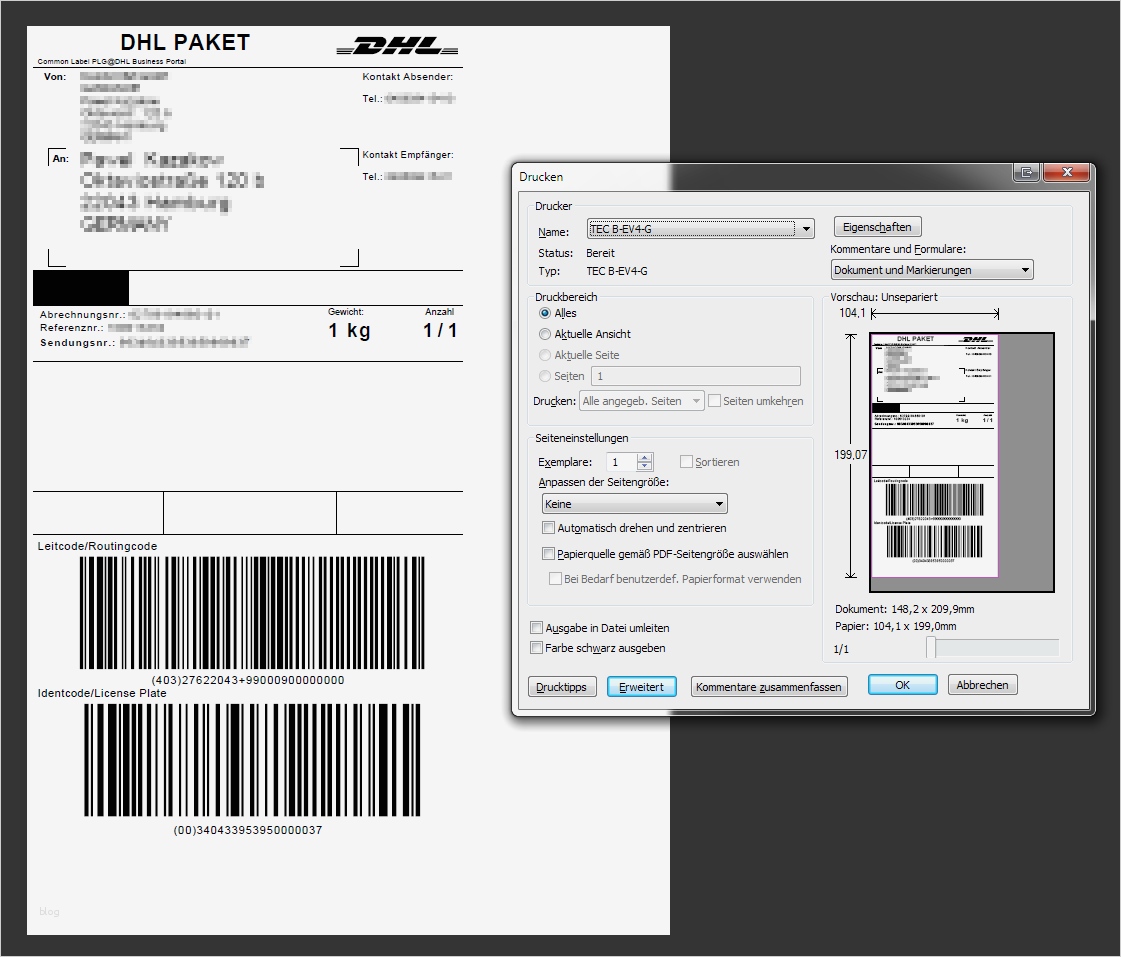Click the "1 kg" weight value
This screenshot has height=957, width=1121.
350,330
